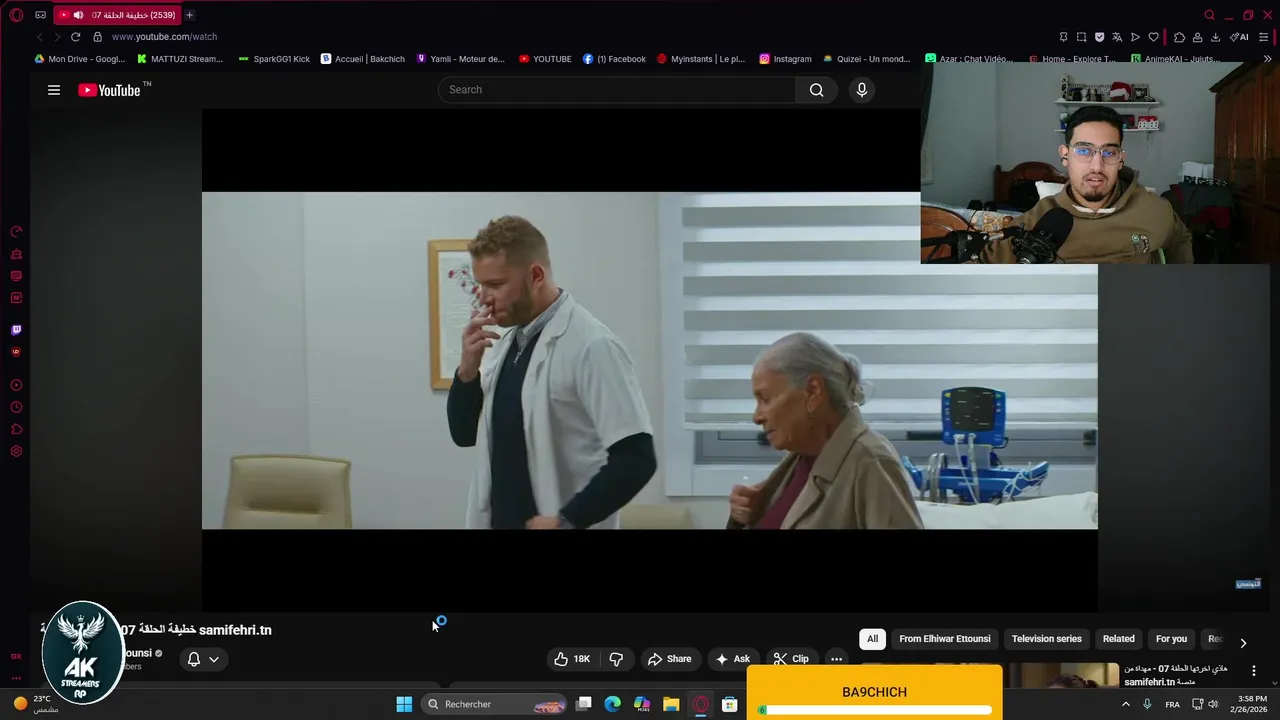1280x720 pixels.
Task: Open notification bell dropdown for channel
Action: (x=203, y=659)
